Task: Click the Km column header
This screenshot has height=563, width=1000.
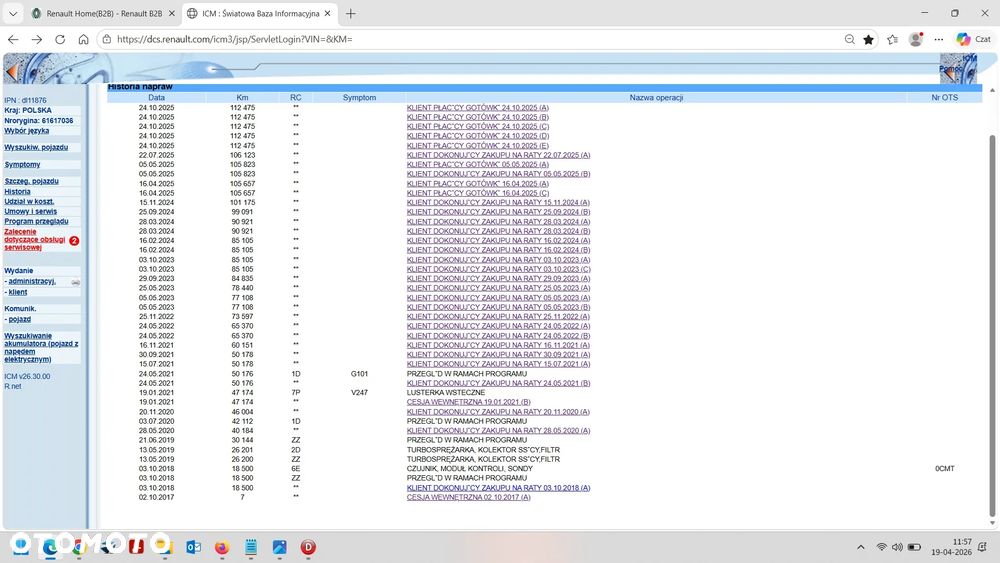Action: point(242,98)
